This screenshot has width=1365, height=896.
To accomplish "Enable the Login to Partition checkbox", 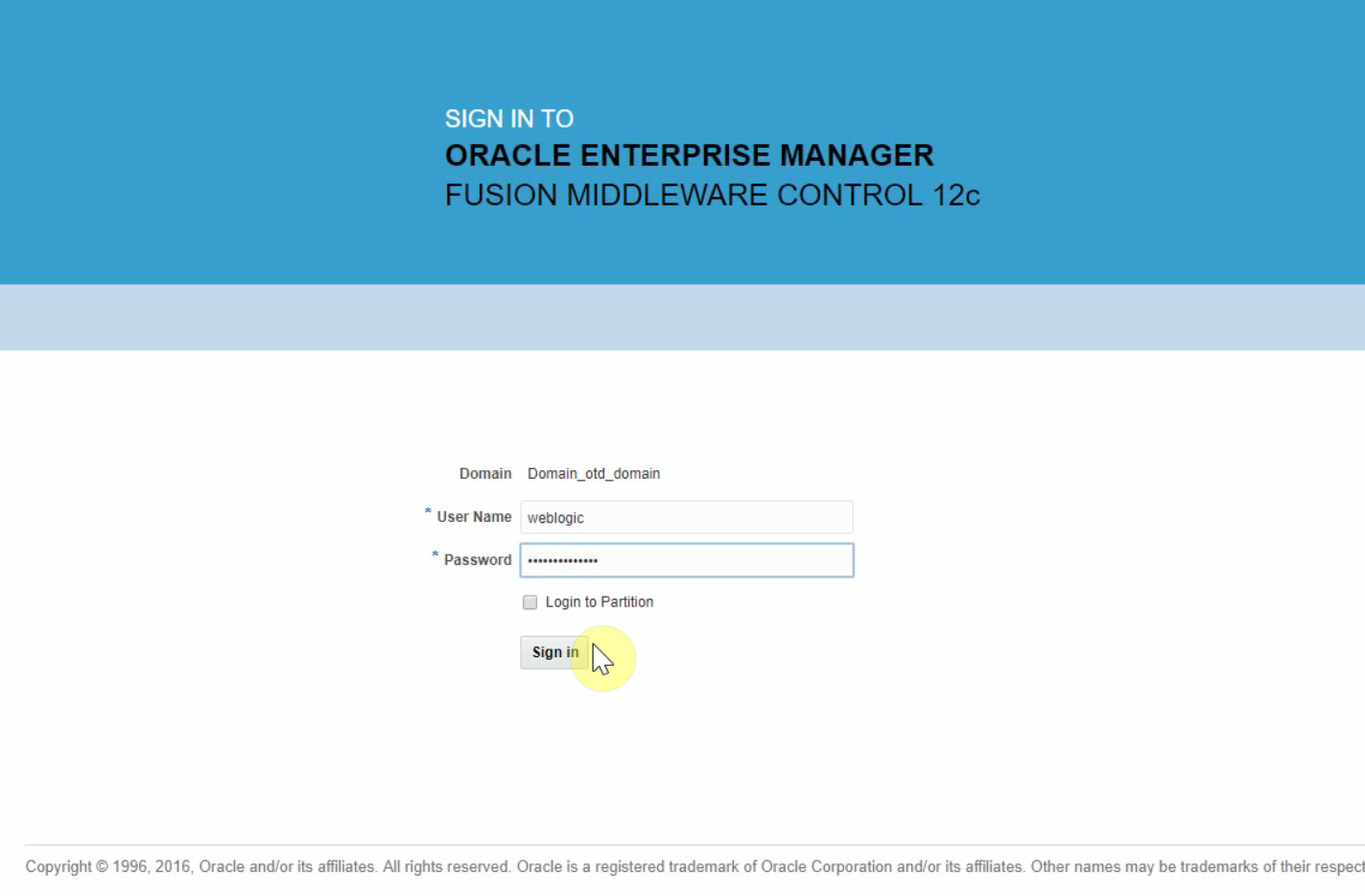I will point(530,602).
